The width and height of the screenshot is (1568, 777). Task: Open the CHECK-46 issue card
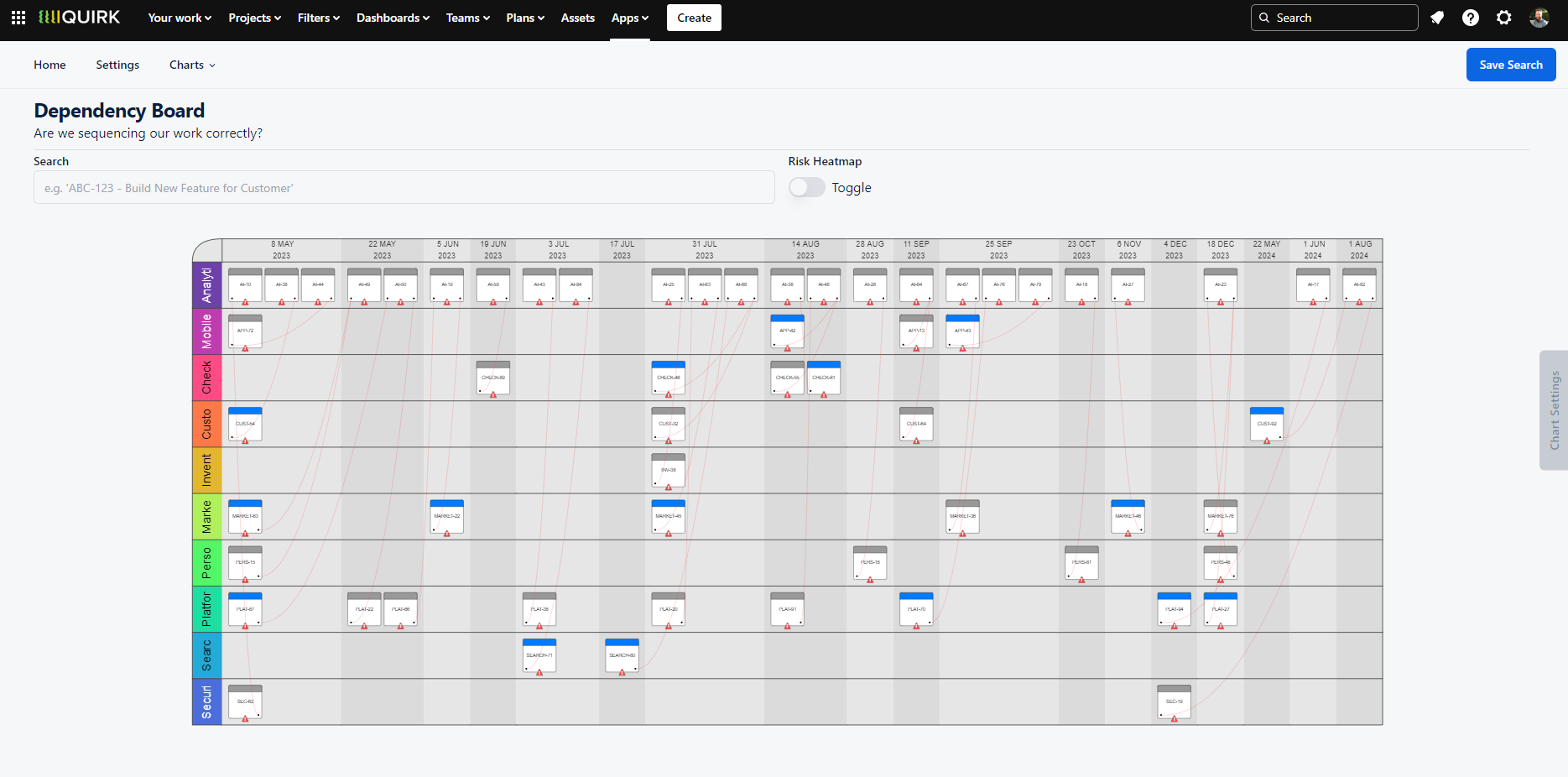point(669,378)
